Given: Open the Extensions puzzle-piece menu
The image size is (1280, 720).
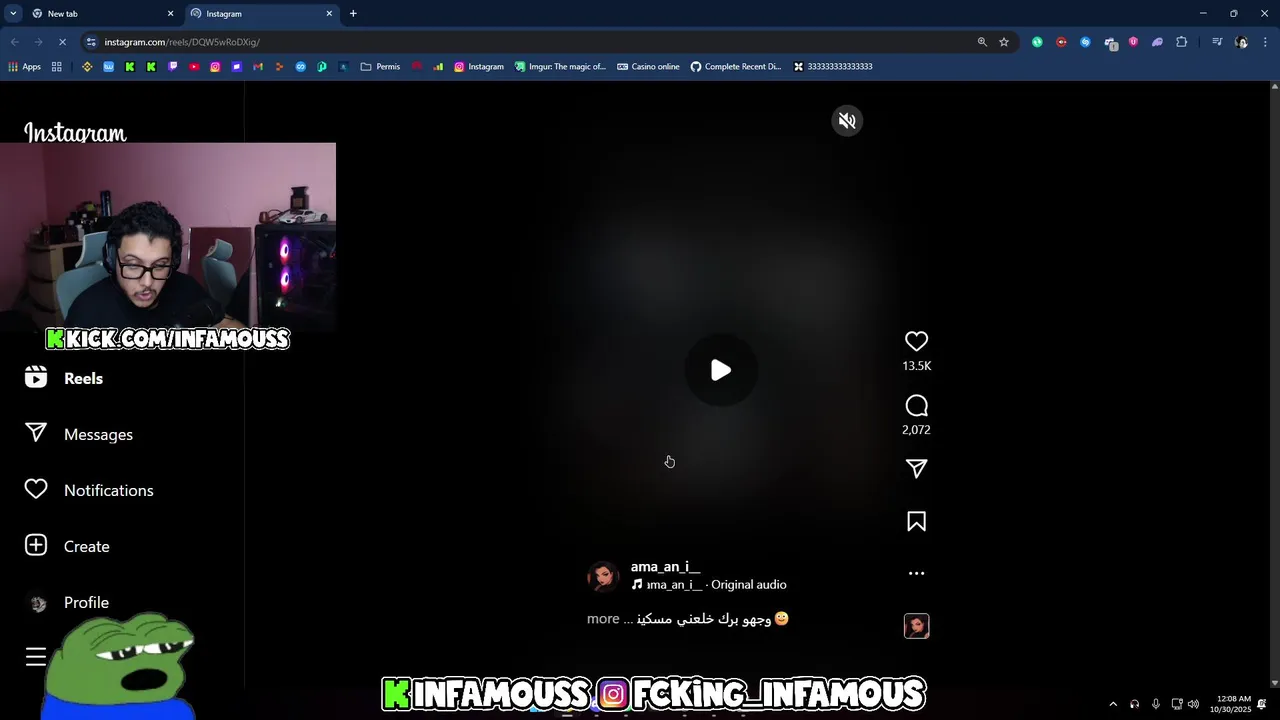Looking at the screenshot, I should click(x=1182, y=42).
